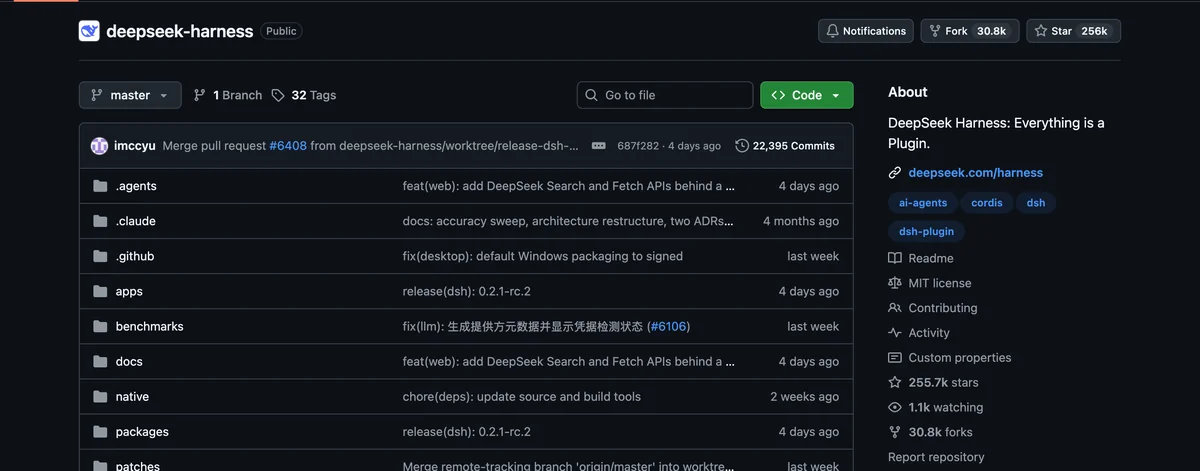This screenshot has width=1200, height=471.
Task: Click the Star count 256k badge
Action: tap(1094, 31)
